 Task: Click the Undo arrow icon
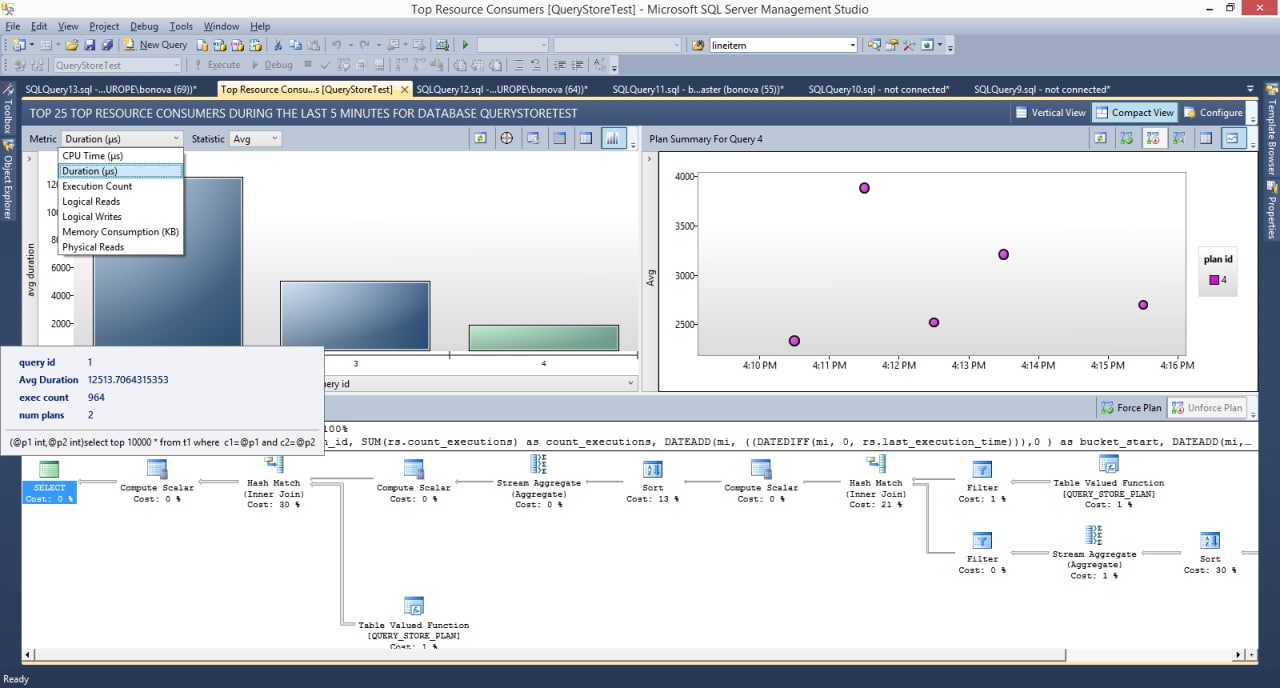click(x=336, y=45)
